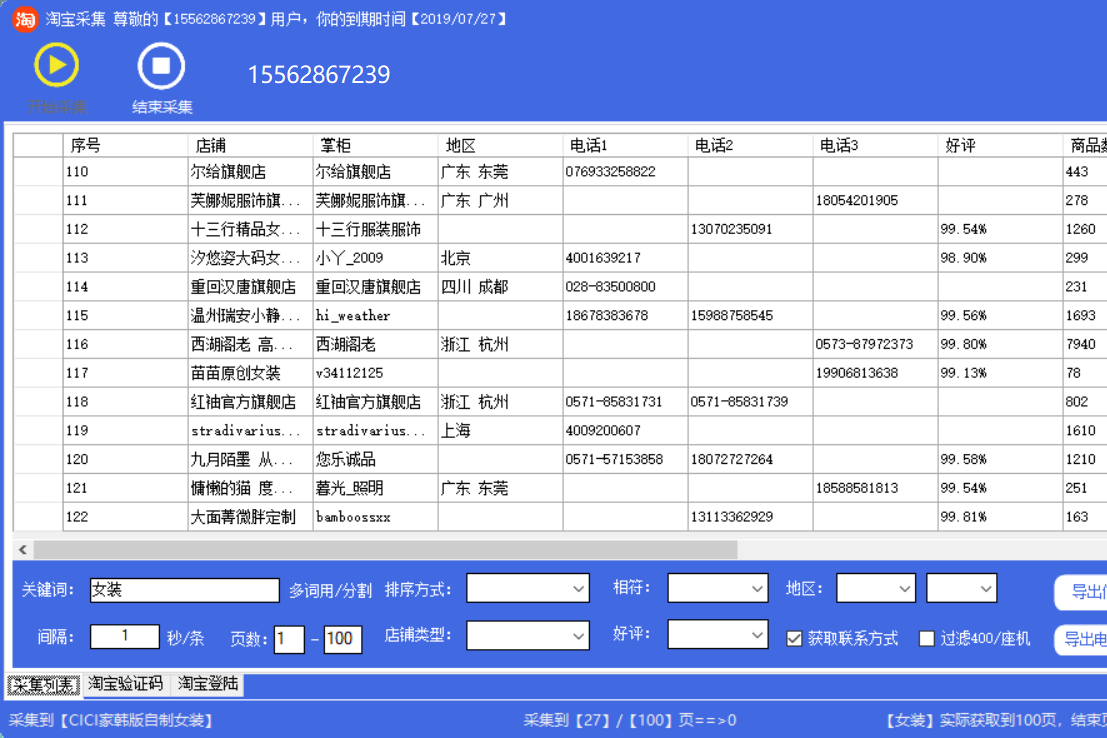The width and height of the screenshot is (1107, 738).
Task: Select the rating cell 98.90%
Action: pos(1000,258)
